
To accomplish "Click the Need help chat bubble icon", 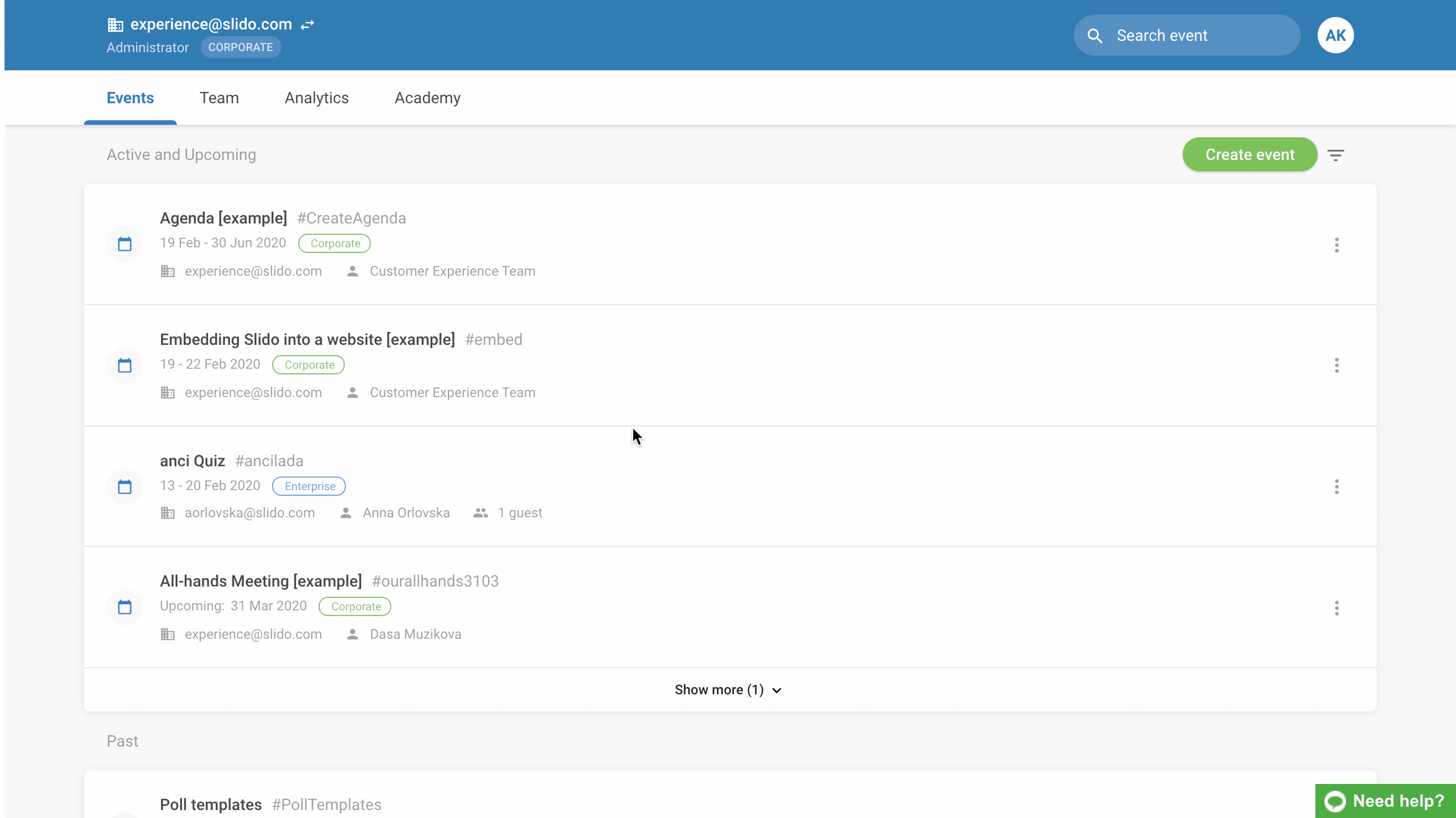I will click(x=1335, y=801).
